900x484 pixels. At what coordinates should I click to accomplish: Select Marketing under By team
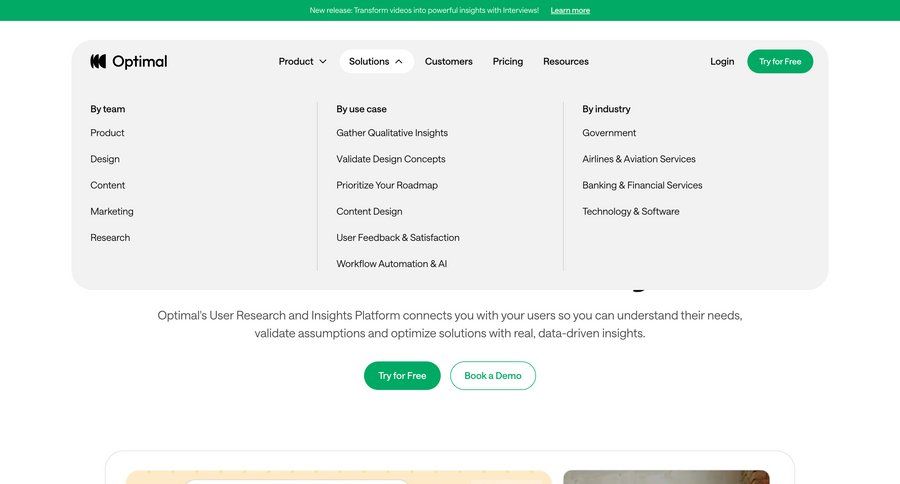click(112, 211)
